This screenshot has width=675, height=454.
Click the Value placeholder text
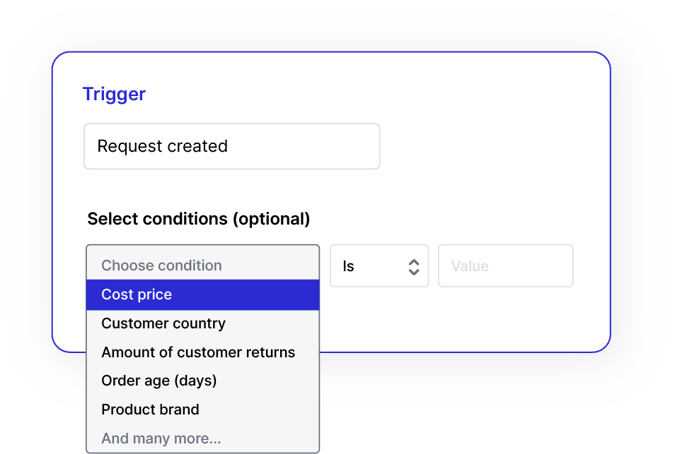click(x=470, y=267)
